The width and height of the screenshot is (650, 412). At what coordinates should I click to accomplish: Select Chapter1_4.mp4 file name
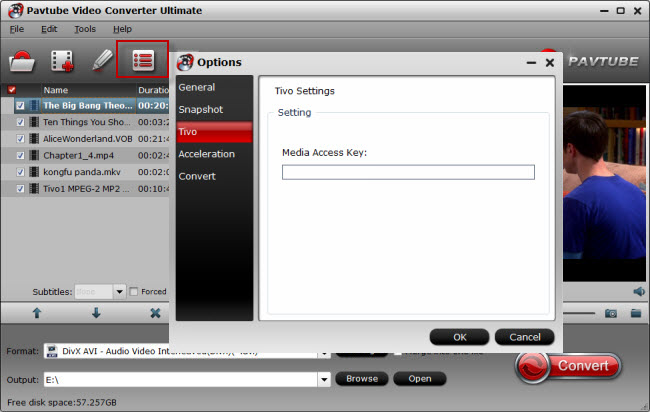[x=78, y=155]
